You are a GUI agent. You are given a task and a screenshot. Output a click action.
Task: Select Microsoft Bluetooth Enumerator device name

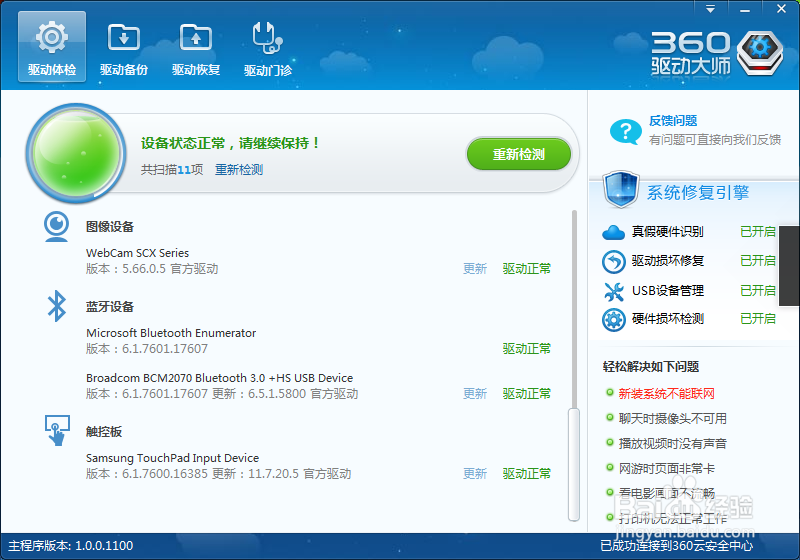tap(171, 333)
